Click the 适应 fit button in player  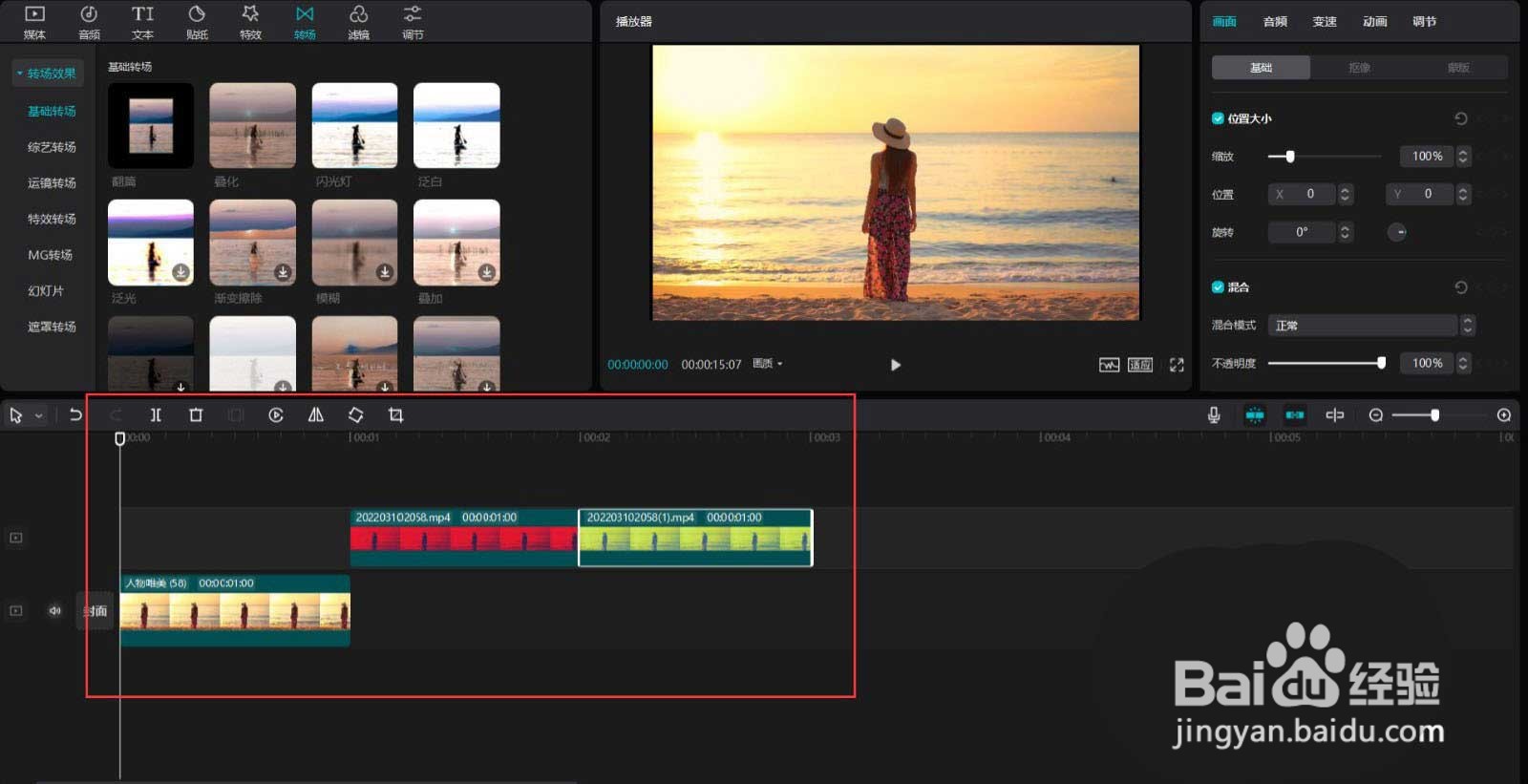coord(1140,365)
